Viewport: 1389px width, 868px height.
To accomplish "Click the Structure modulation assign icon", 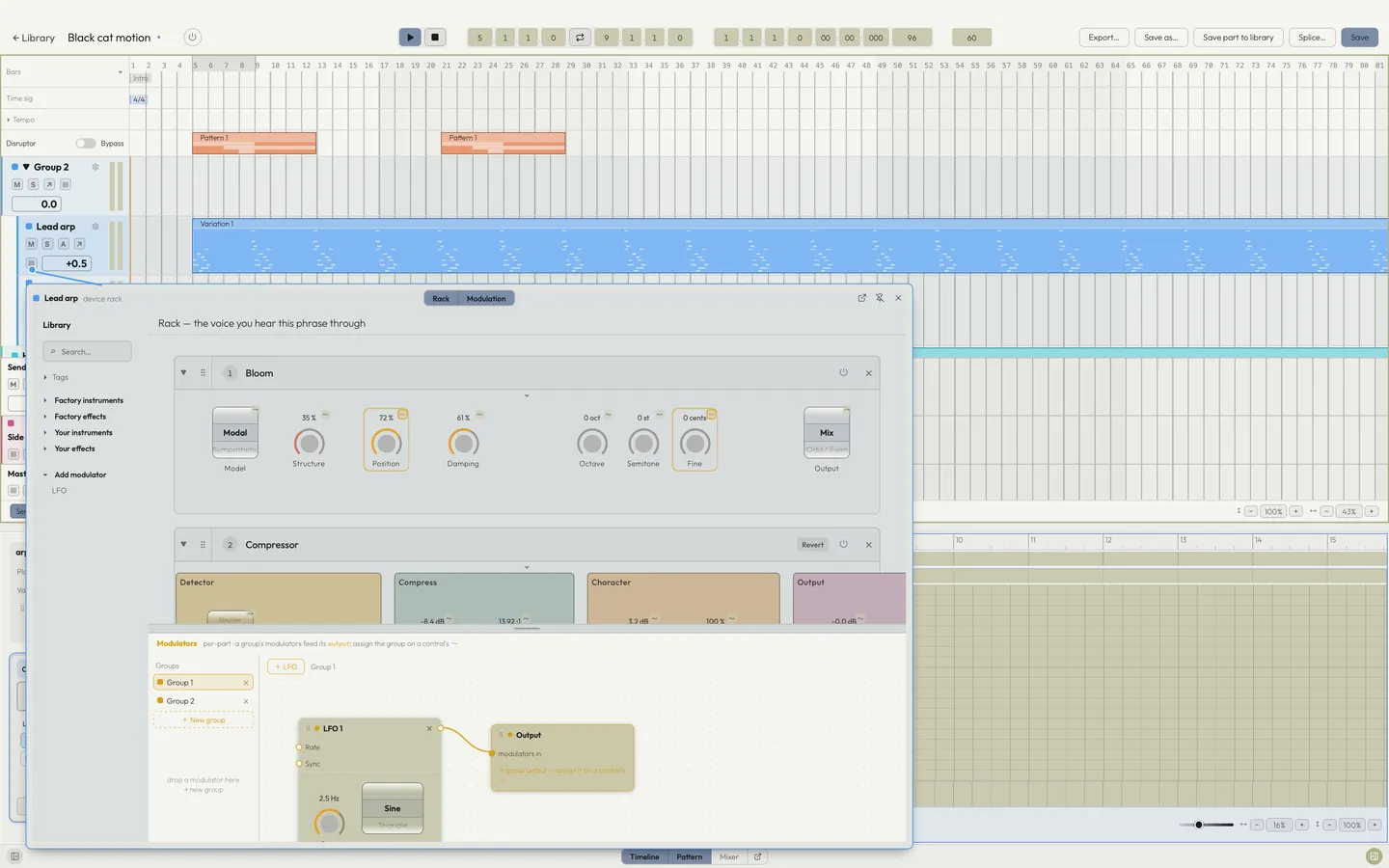I will pyautogui.click(x=325, y=416).
